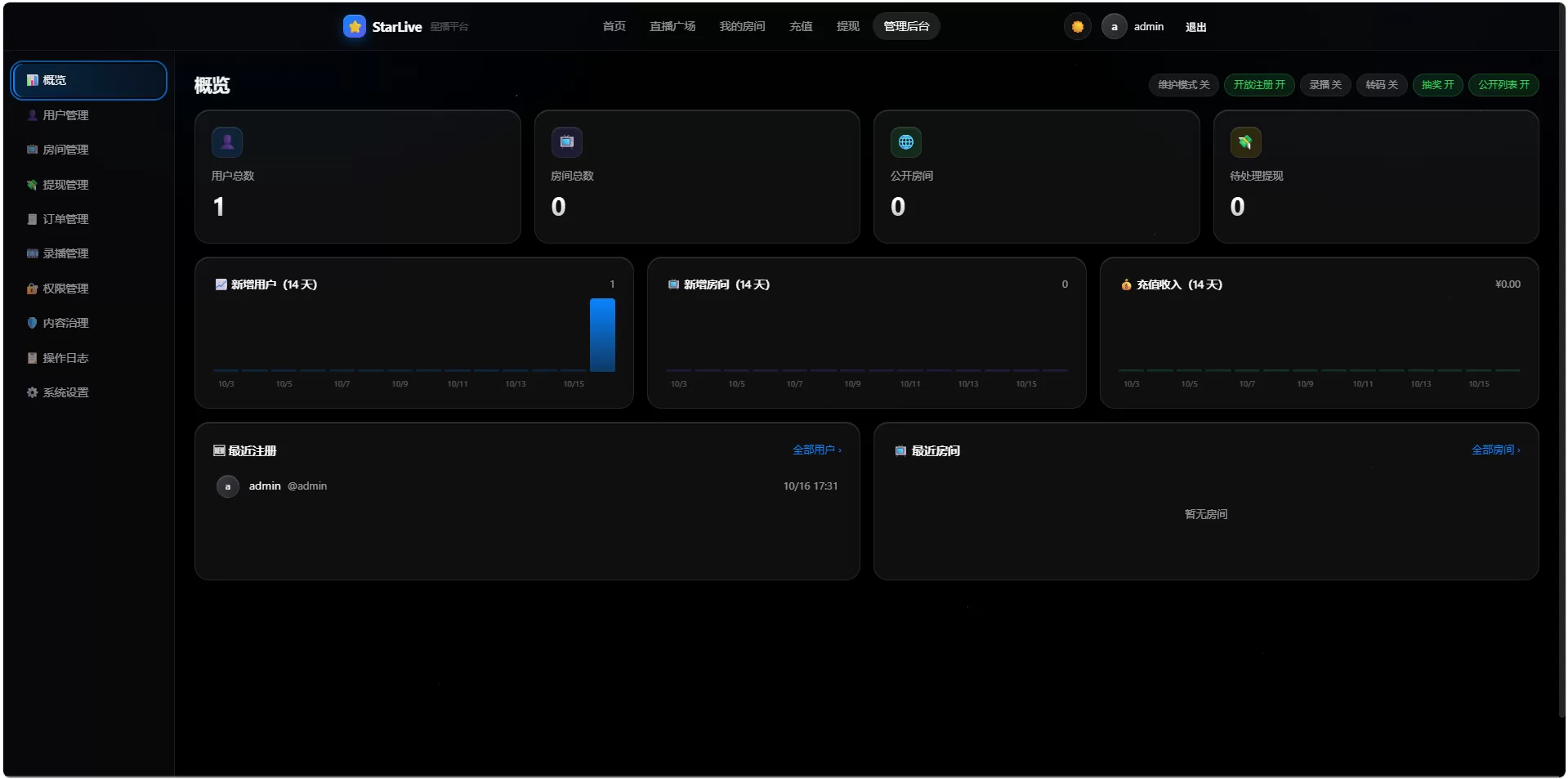
Task: Toggle the sun theme icon
Action: (1078, 26)
